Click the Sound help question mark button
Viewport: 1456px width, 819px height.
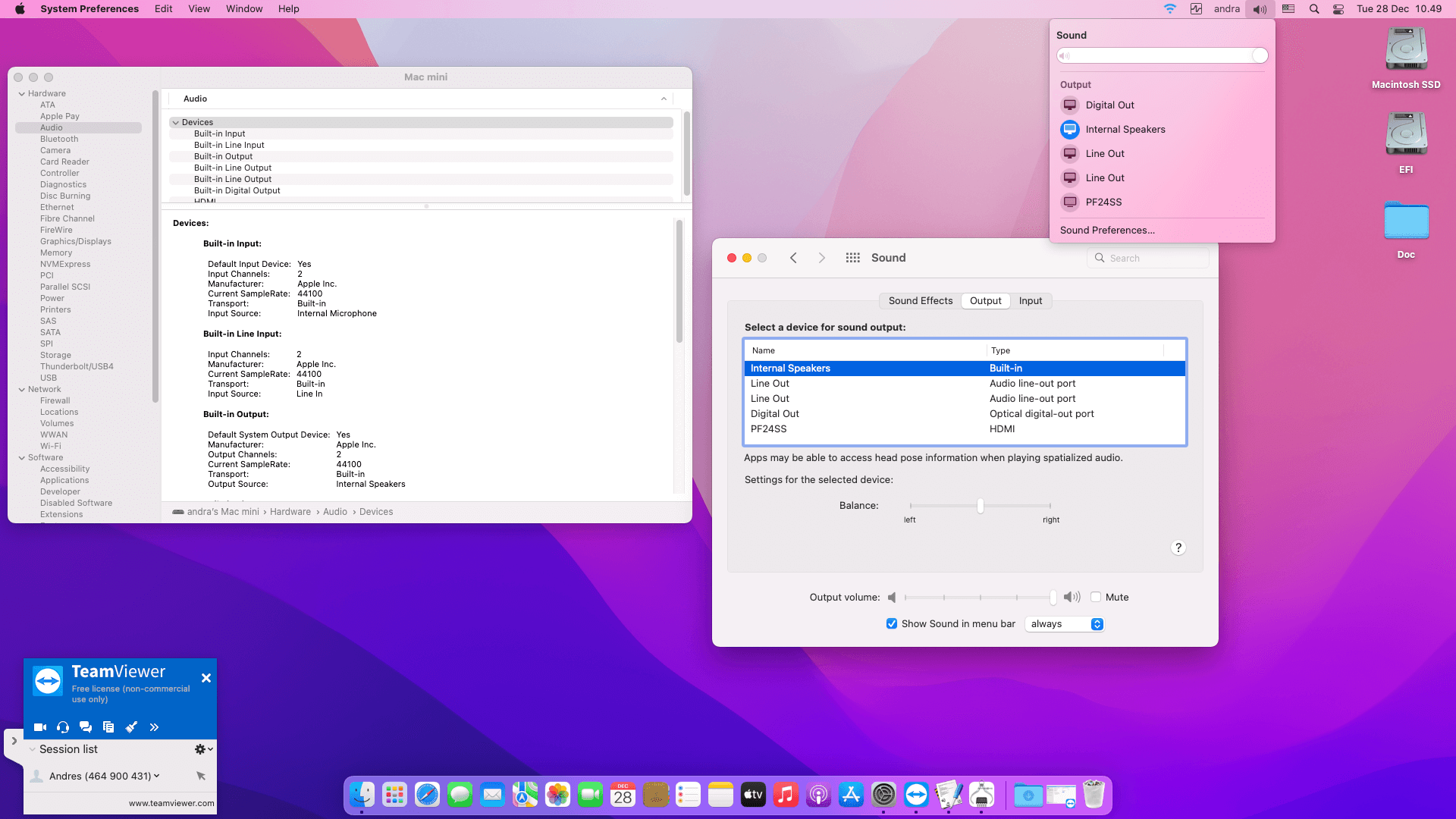click(1178, 548)
